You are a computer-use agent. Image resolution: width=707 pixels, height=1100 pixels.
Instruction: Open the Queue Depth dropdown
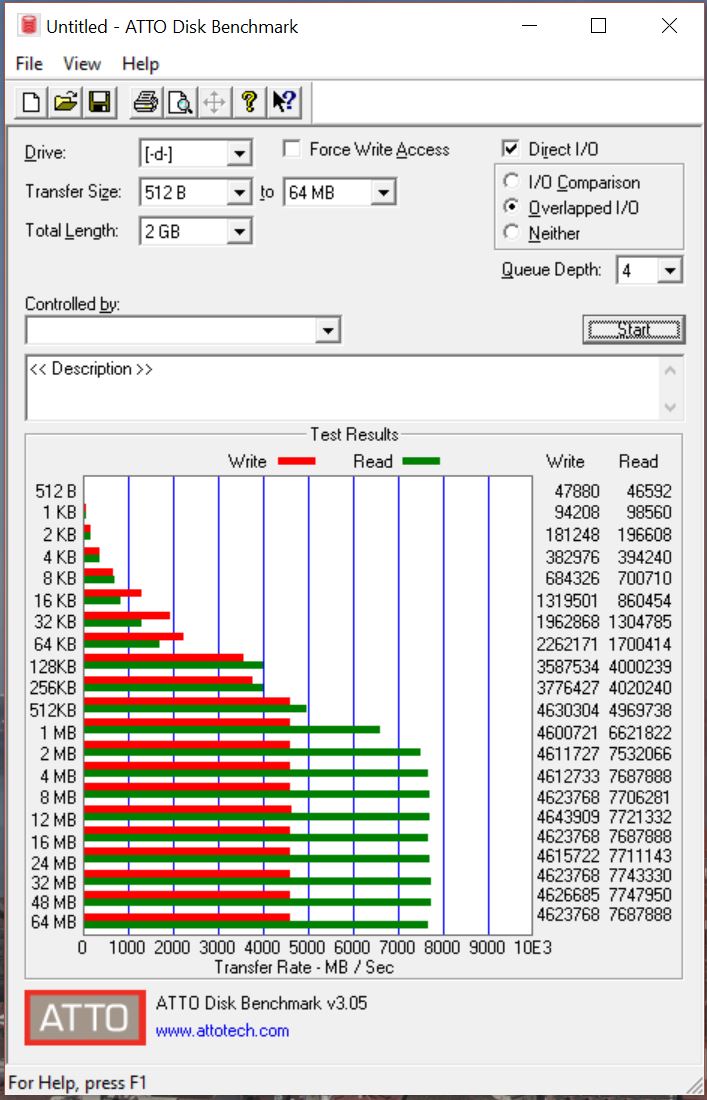point(670,270)
